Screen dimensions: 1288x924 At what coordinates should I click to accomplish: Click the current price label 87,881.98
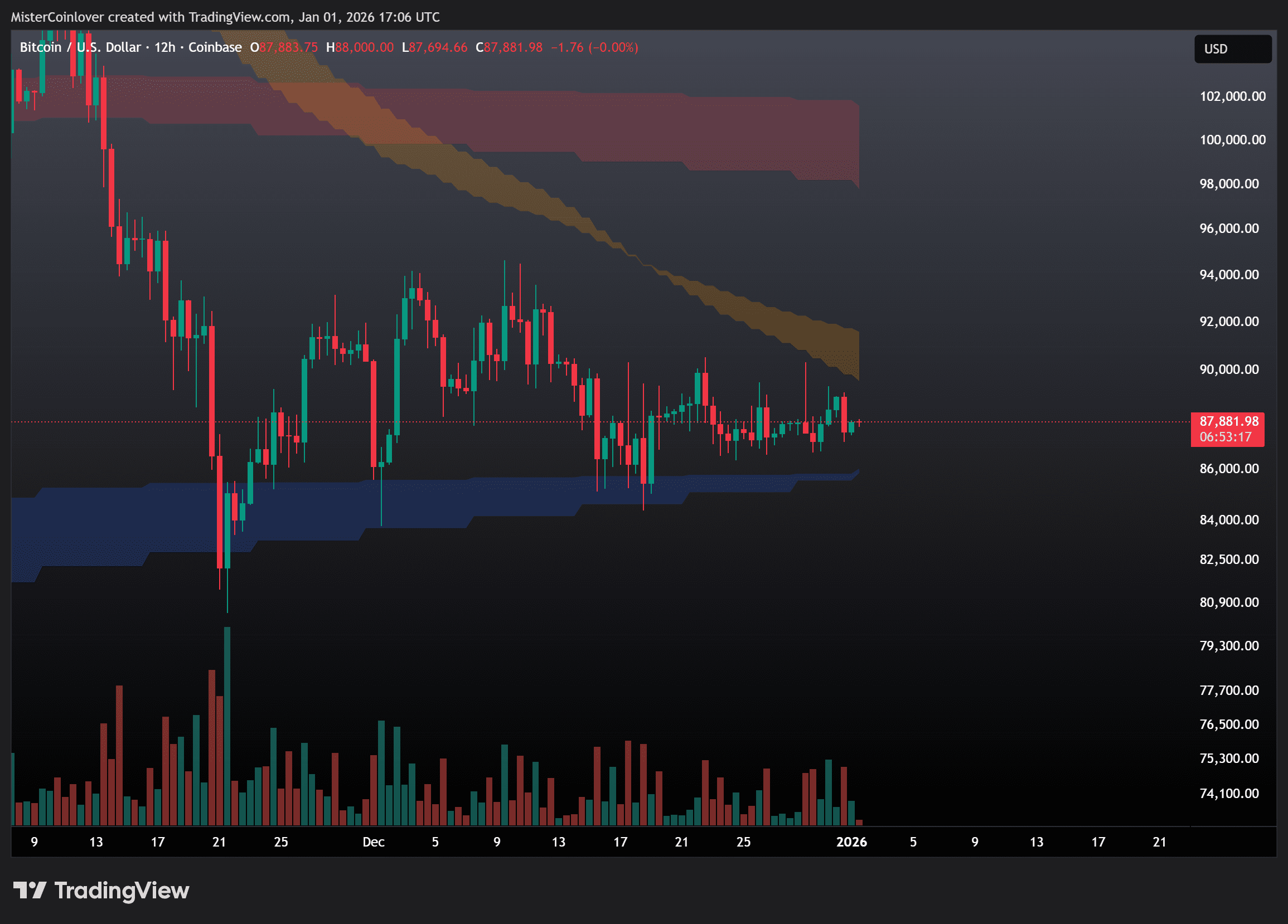click(1228, 421)
